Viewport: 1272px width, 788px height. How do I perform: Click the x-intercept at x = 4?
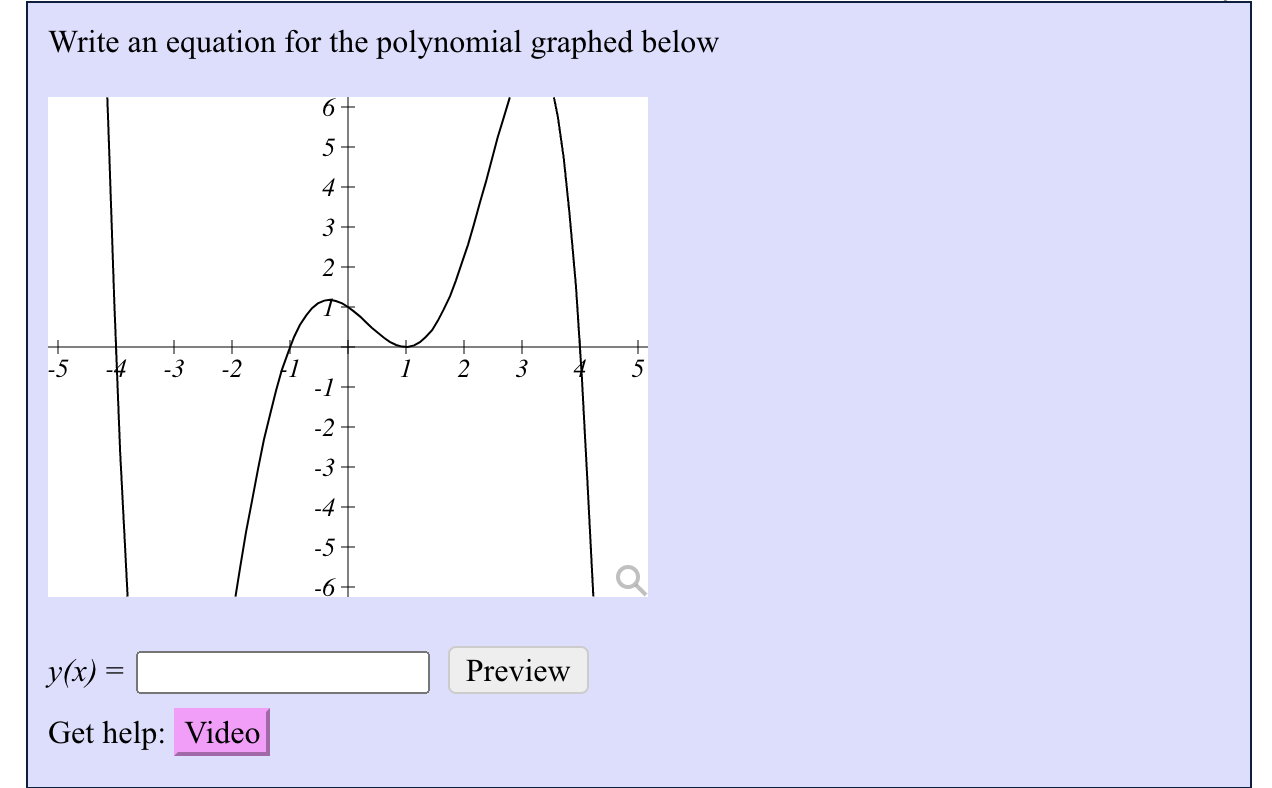(x=581, y=346)
